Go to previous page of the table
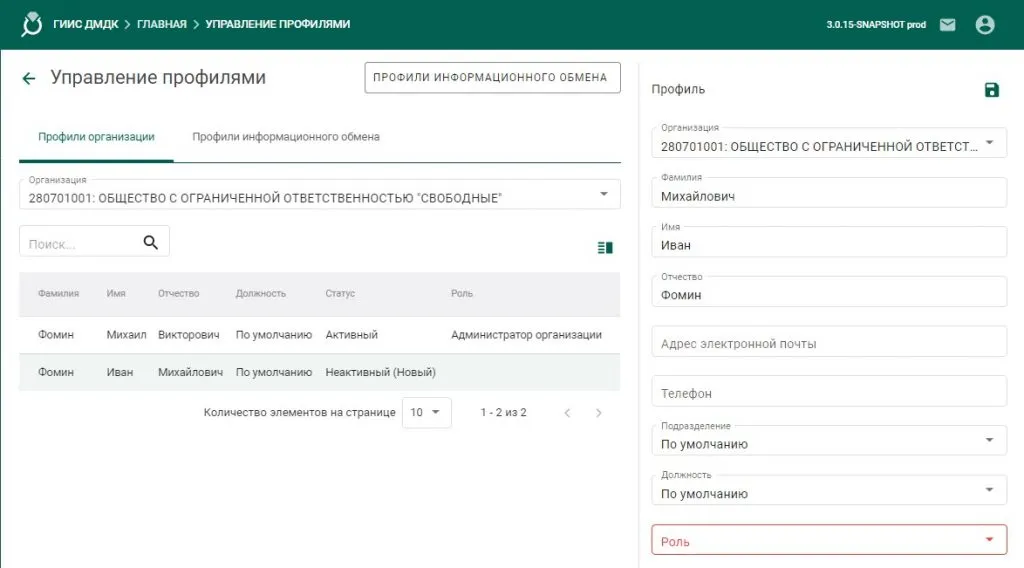This screenshot has width=1024, height=568. (x=567, y=413)
